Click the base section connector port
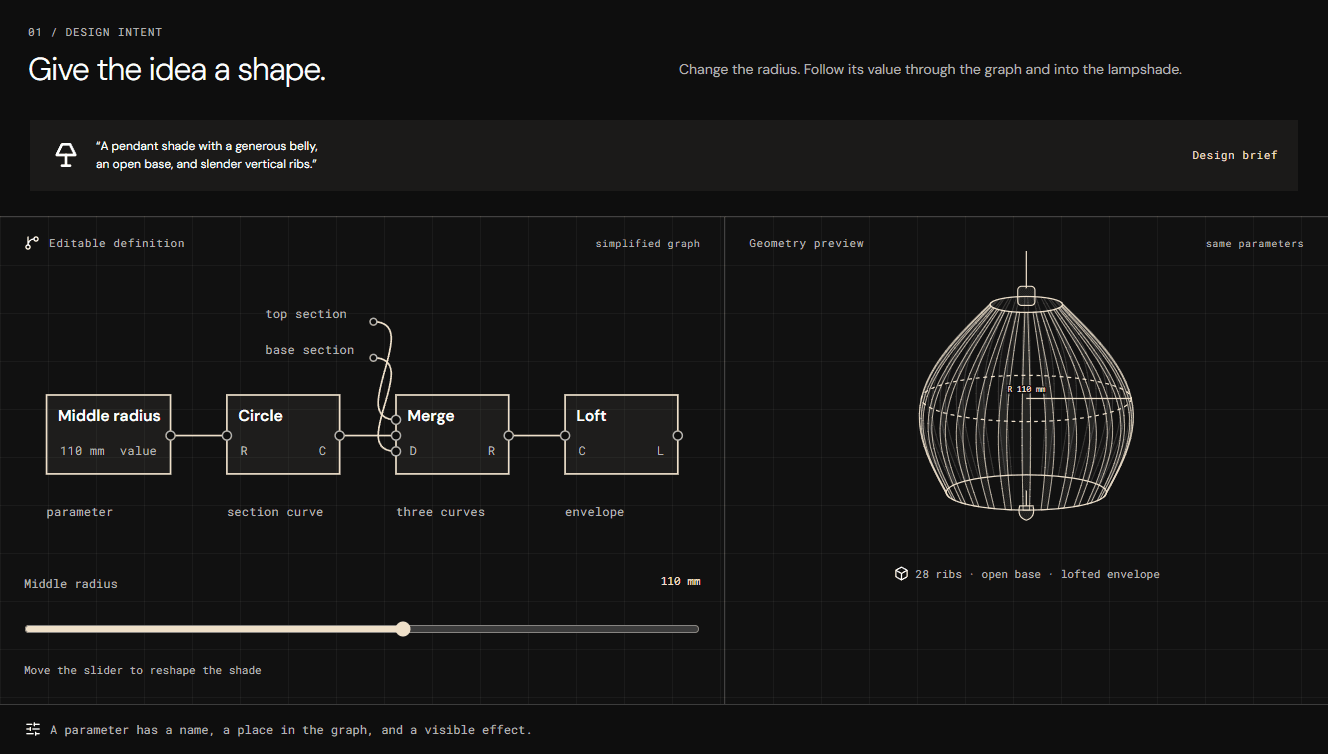 pos(374,357)
